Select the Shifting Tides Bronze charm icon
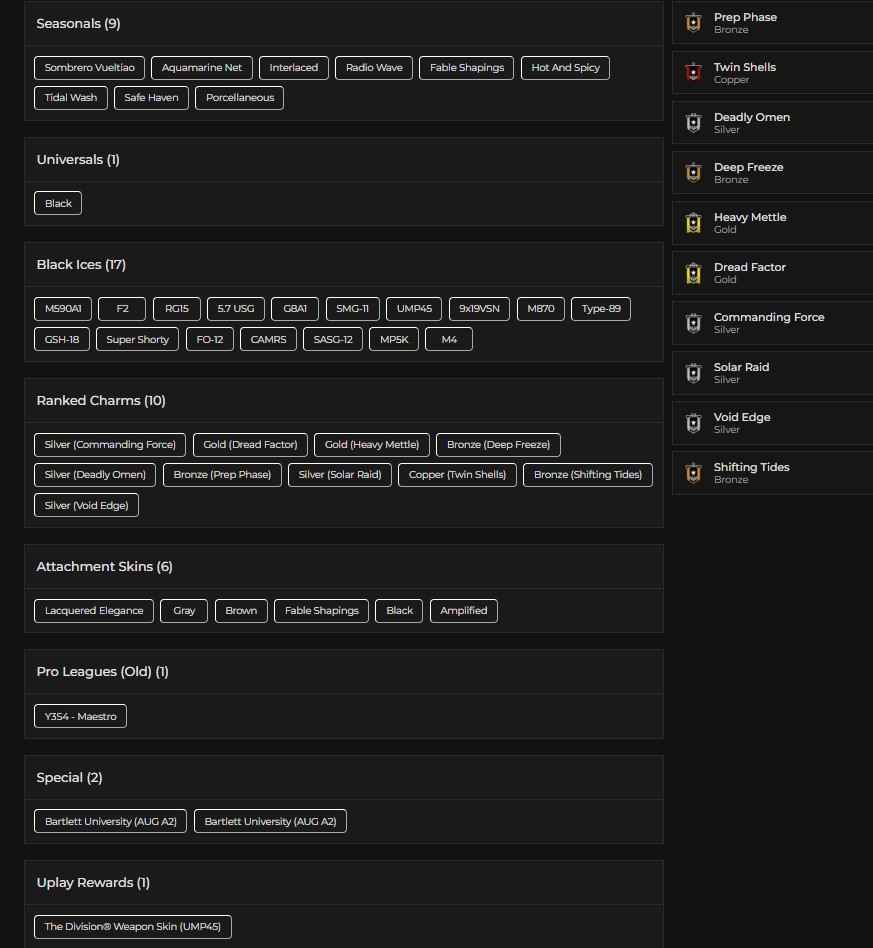 (x=693, y=472)
